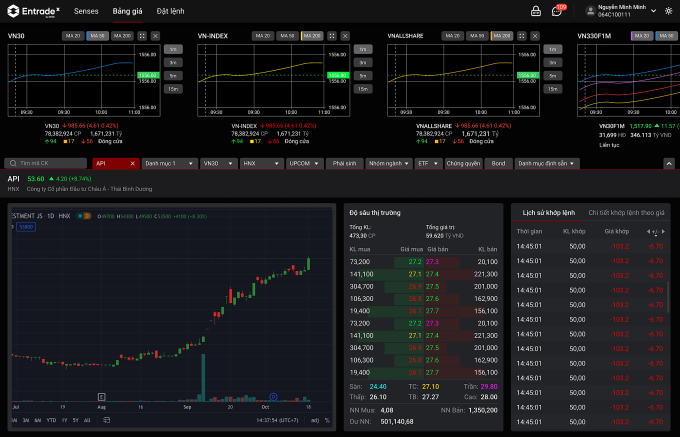The width and height of the screenshot is (680, 437).
Task: Open the Danh mục 1 dropdown
Action: [x=167, y=162]
